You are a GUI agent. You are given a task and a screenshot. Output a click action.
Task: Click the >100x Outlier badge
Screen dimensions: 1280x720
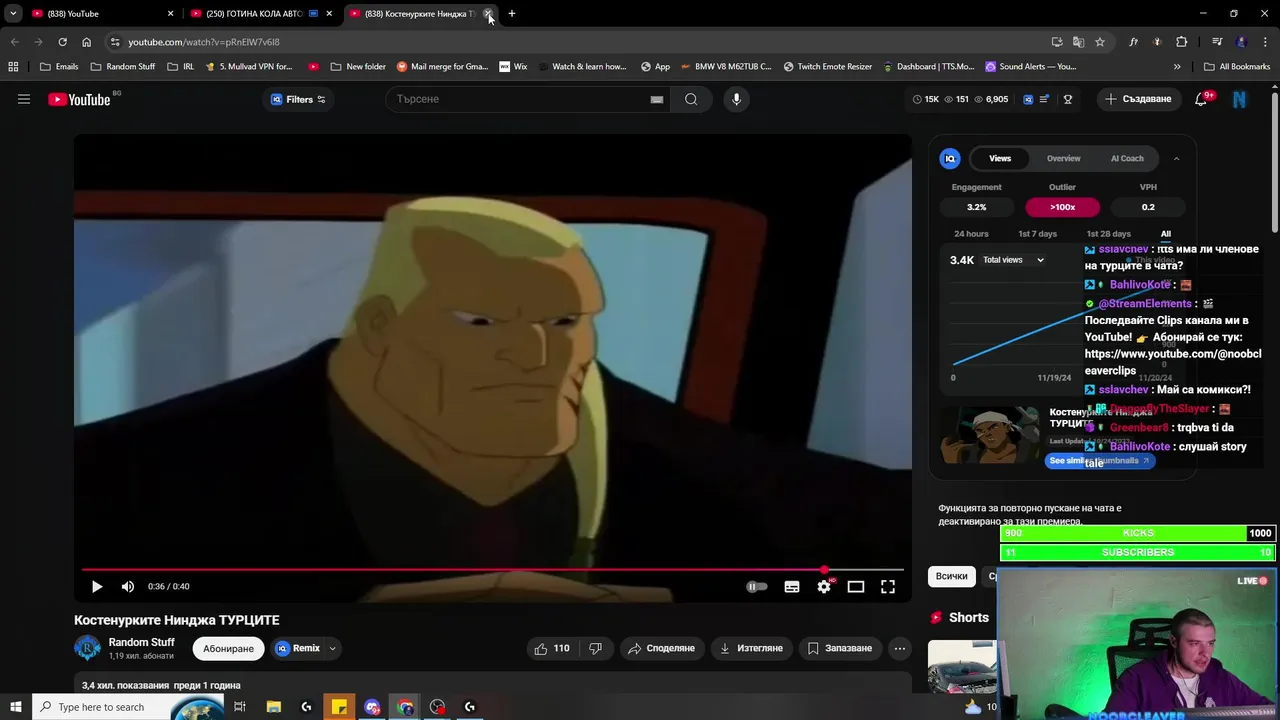tap(1062, 207)
